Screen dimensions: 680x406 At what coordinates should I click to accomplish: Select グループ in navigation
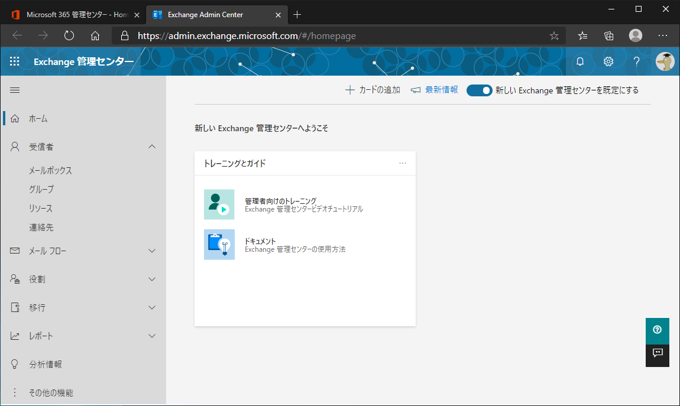coord(42,189)
